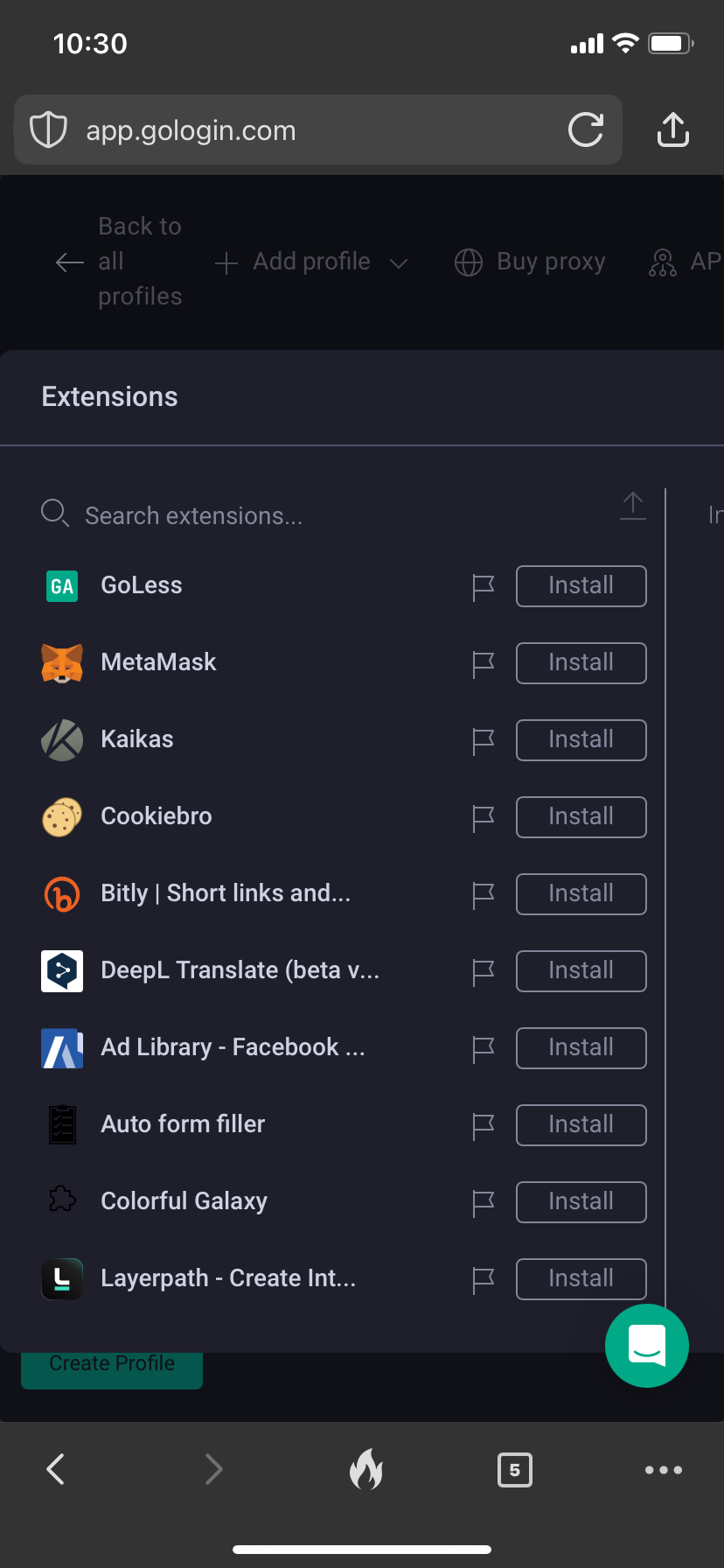Viewport: 724px width, 1568px height.
Task: Open the three-dot browser menu
Action: point(663,1469)
